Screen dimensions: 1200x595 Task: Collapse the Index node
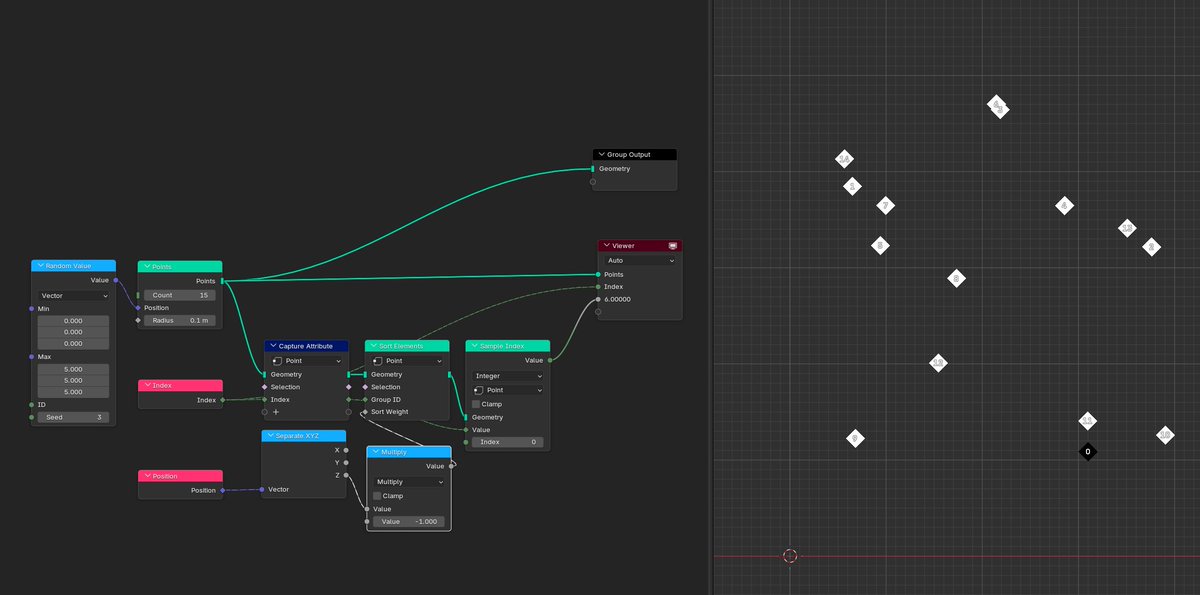[x=146, y=385]
